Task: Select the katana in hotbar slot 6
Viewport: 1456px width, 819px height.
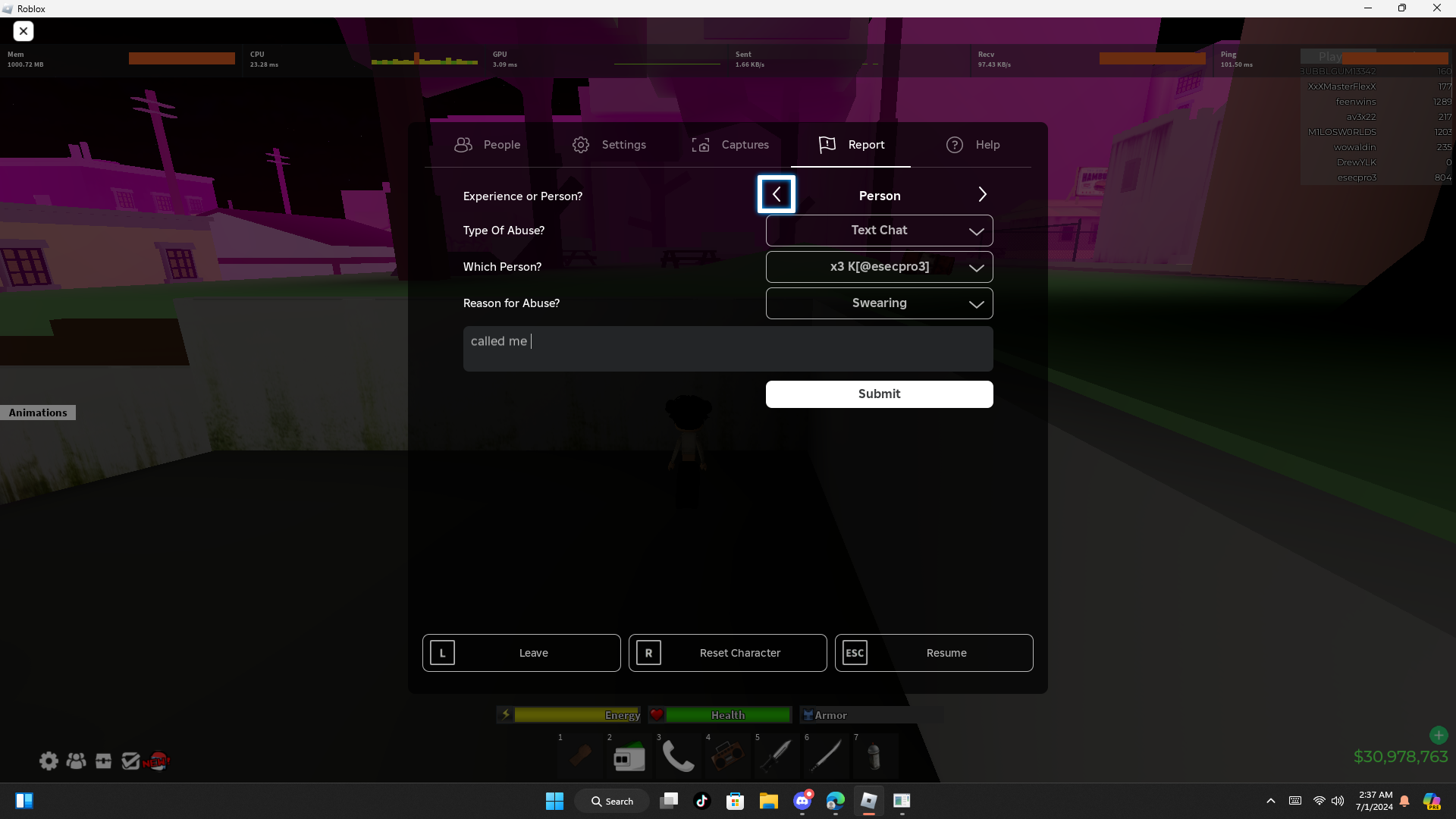Action: click(827, 756)
